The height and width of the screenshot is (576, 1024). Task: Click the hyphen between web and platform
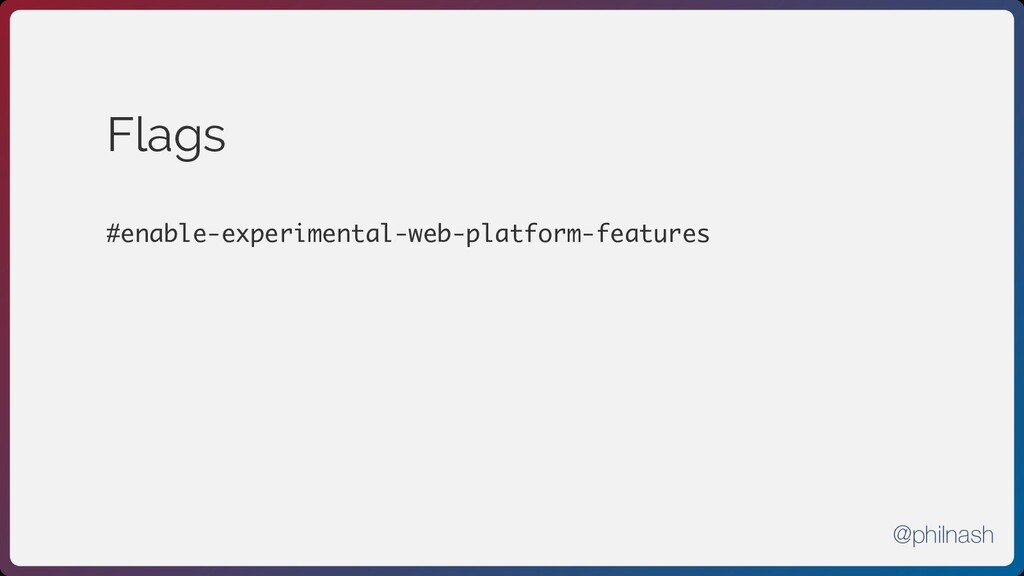tap(458, 234)
